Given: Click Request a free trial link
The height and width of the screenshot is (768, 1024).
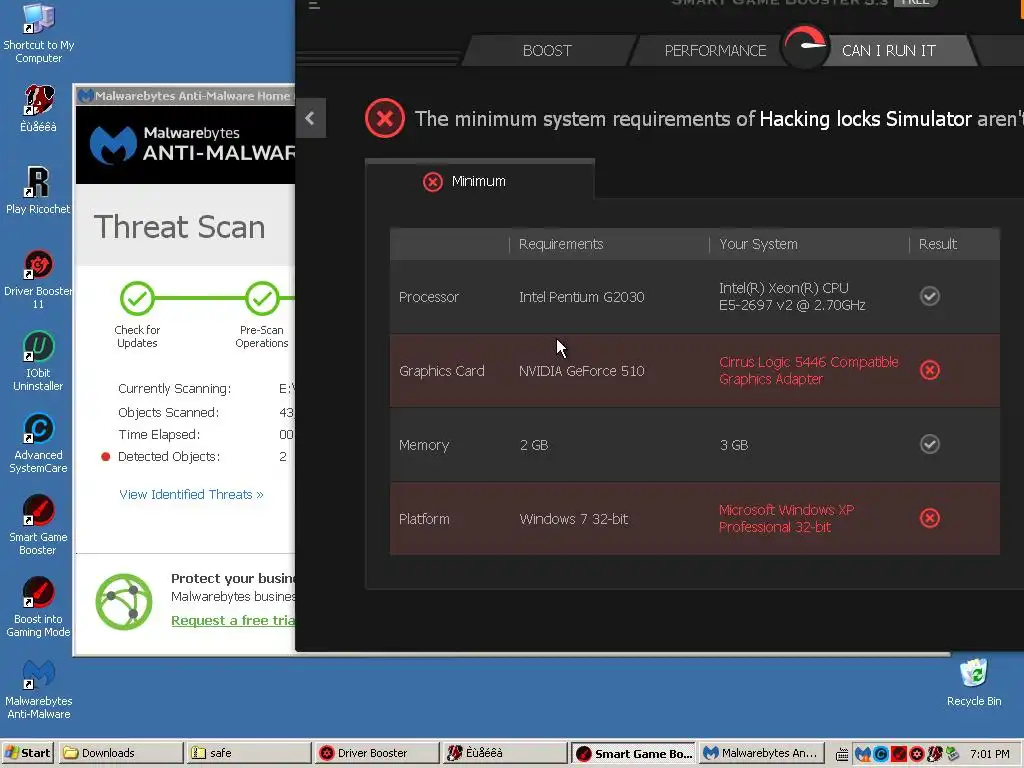Looking at the screenshot, I should (233, 620).
